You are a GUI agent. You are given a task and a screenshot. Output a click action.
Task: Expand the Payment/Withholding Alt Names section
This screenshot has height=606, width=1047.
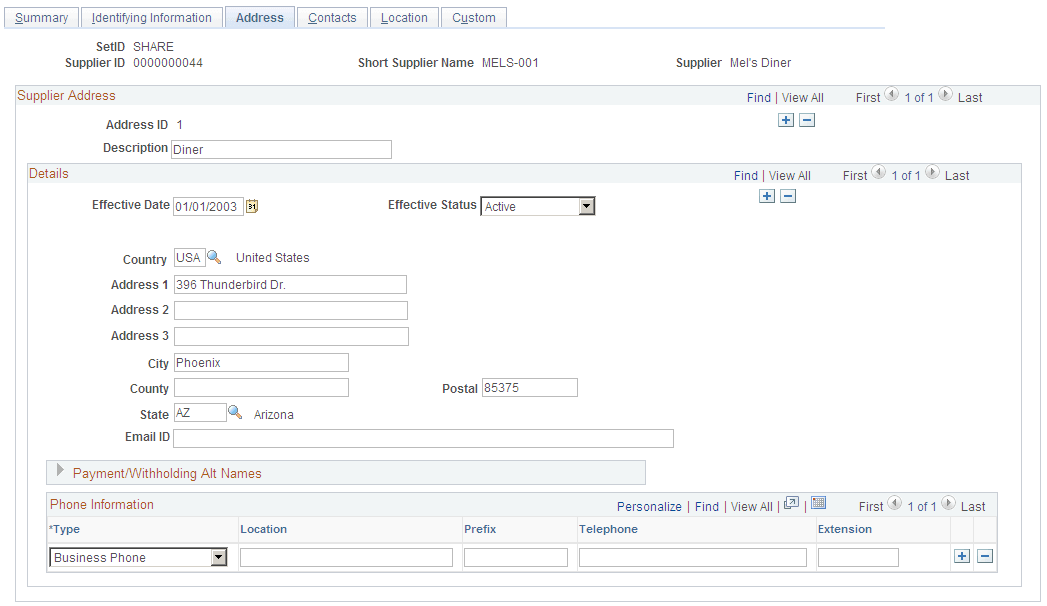coord(59,472)
